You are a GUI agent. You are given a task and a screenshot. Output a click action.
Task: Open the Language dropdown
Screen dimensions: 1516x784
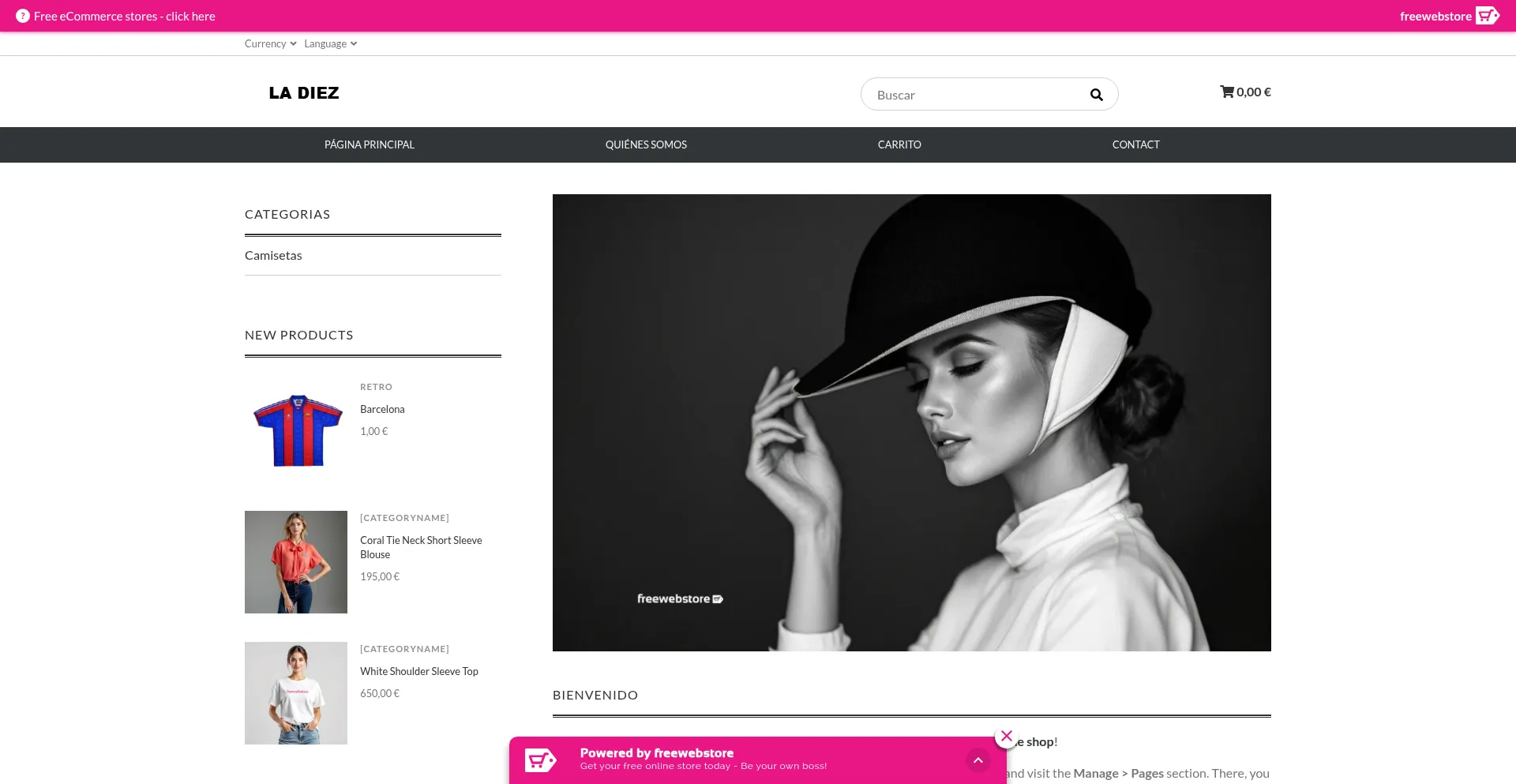click(x=330, y=43)
